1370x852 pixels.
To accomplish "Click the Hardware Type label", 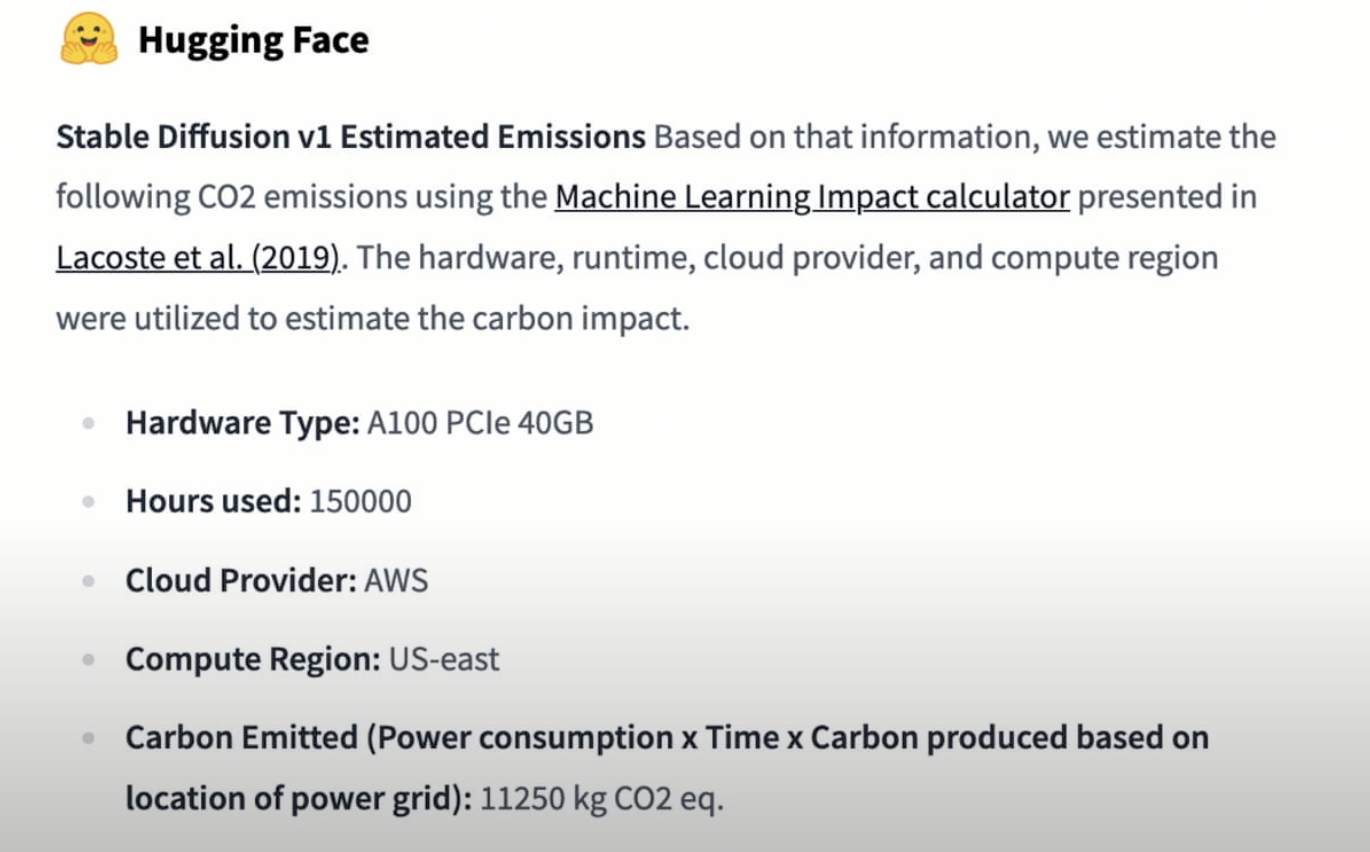I will (242, 423).
